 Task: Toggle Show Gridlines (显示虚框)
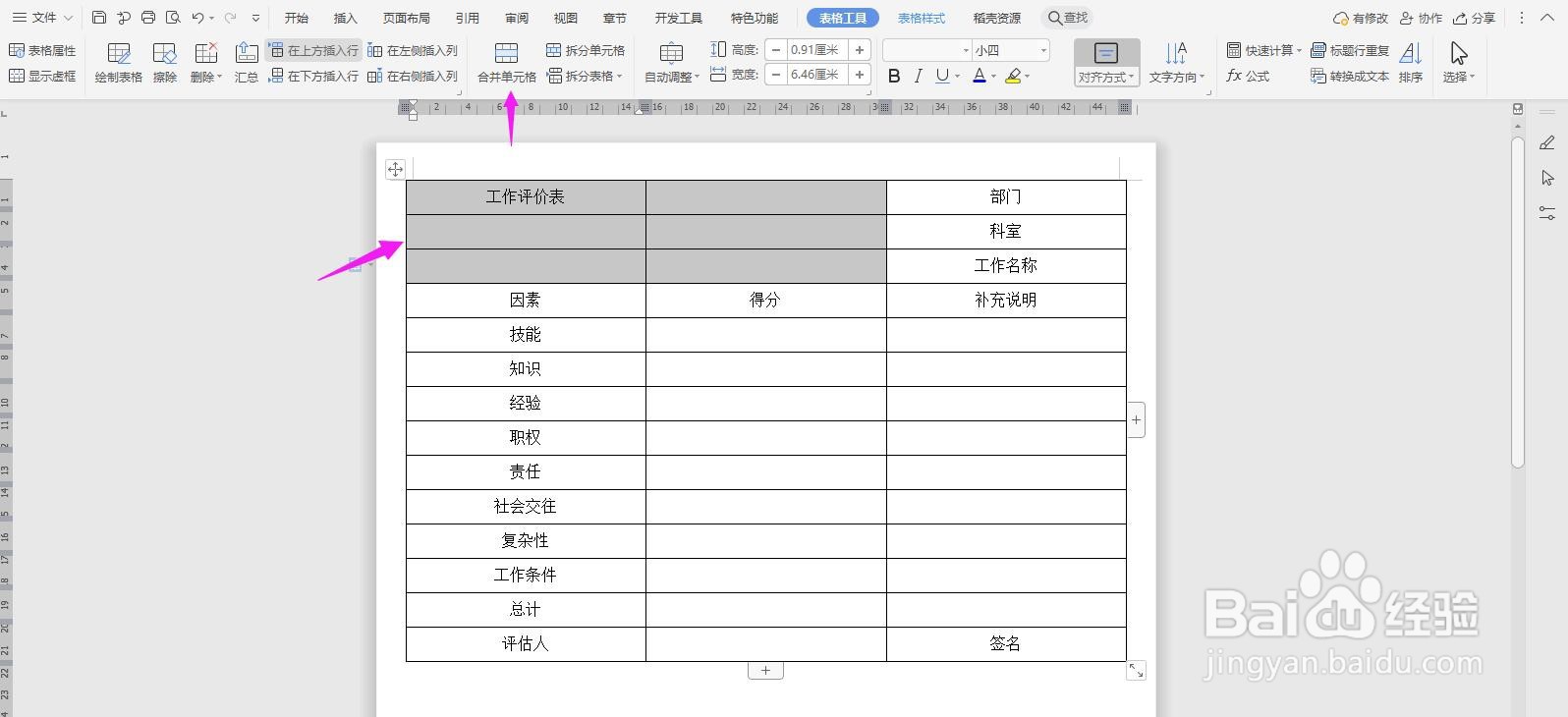pyautogui.click(x=42, y=76)
